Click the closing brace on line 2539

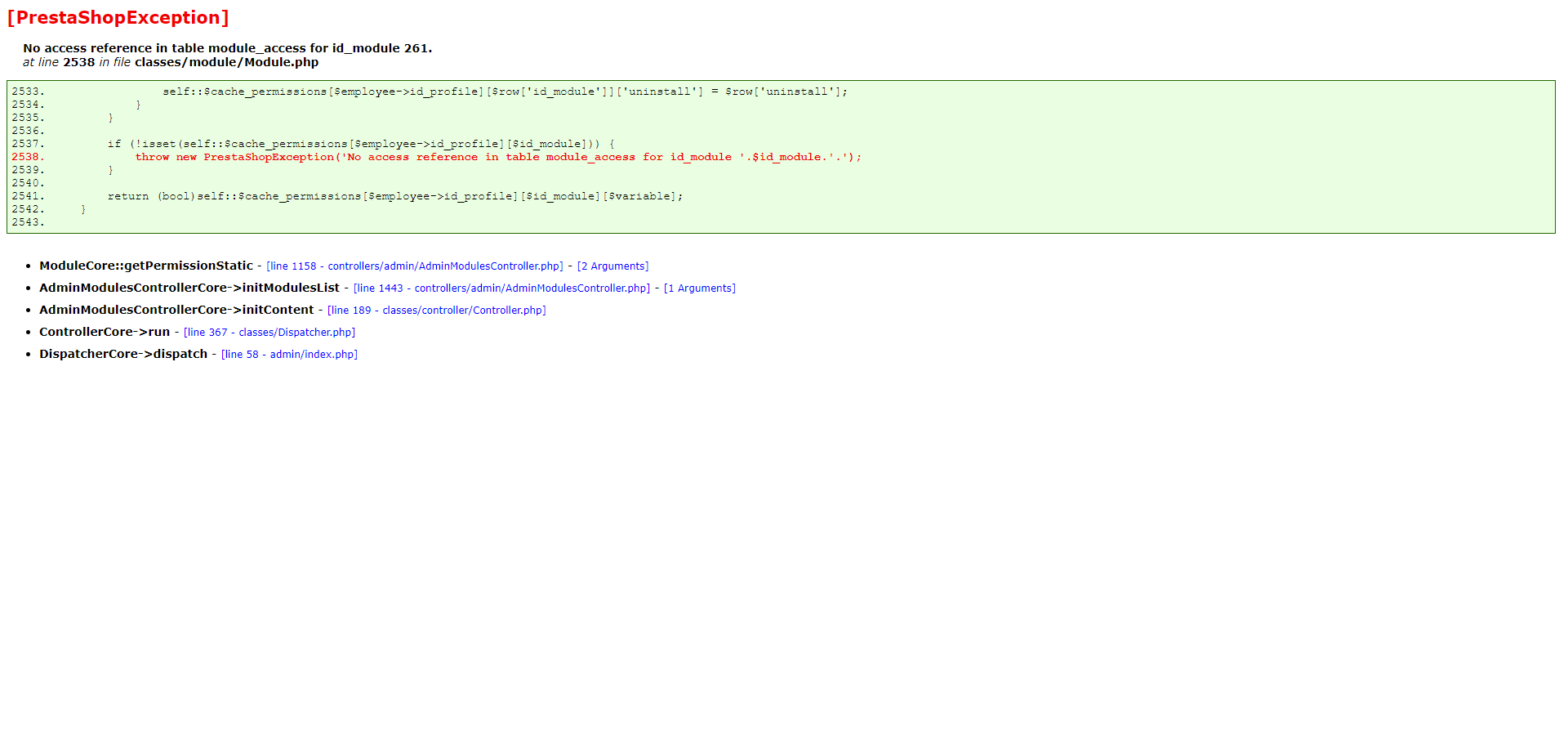click(110, 170)
